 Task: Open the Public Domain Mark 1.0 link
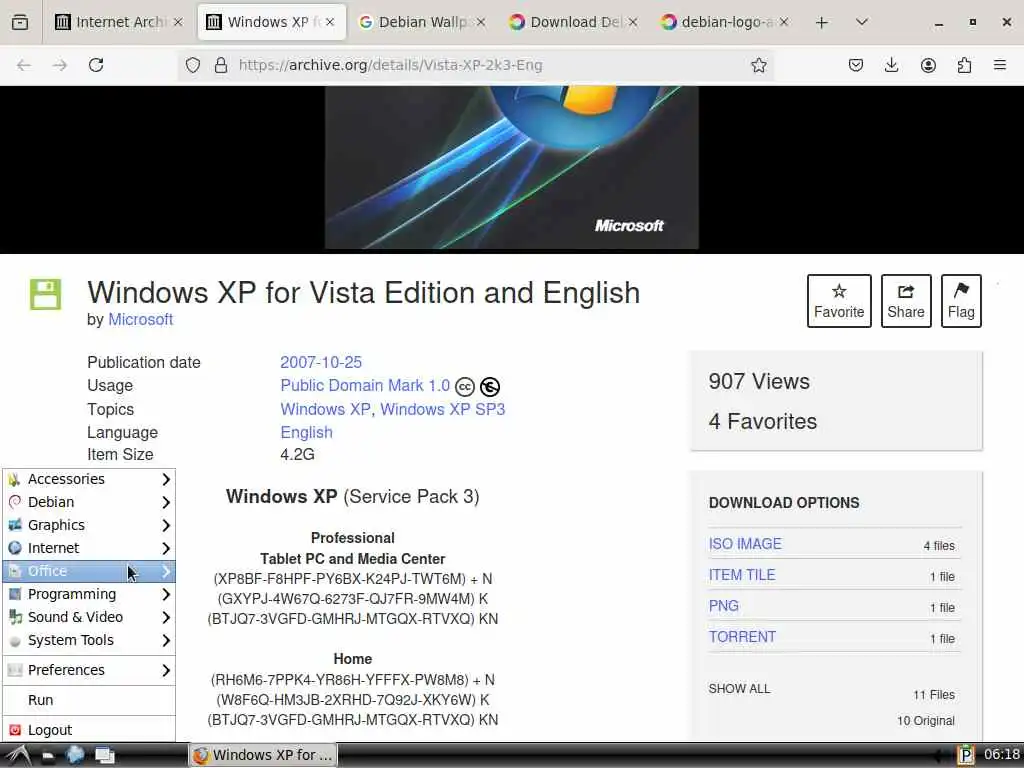click(365, 386)
